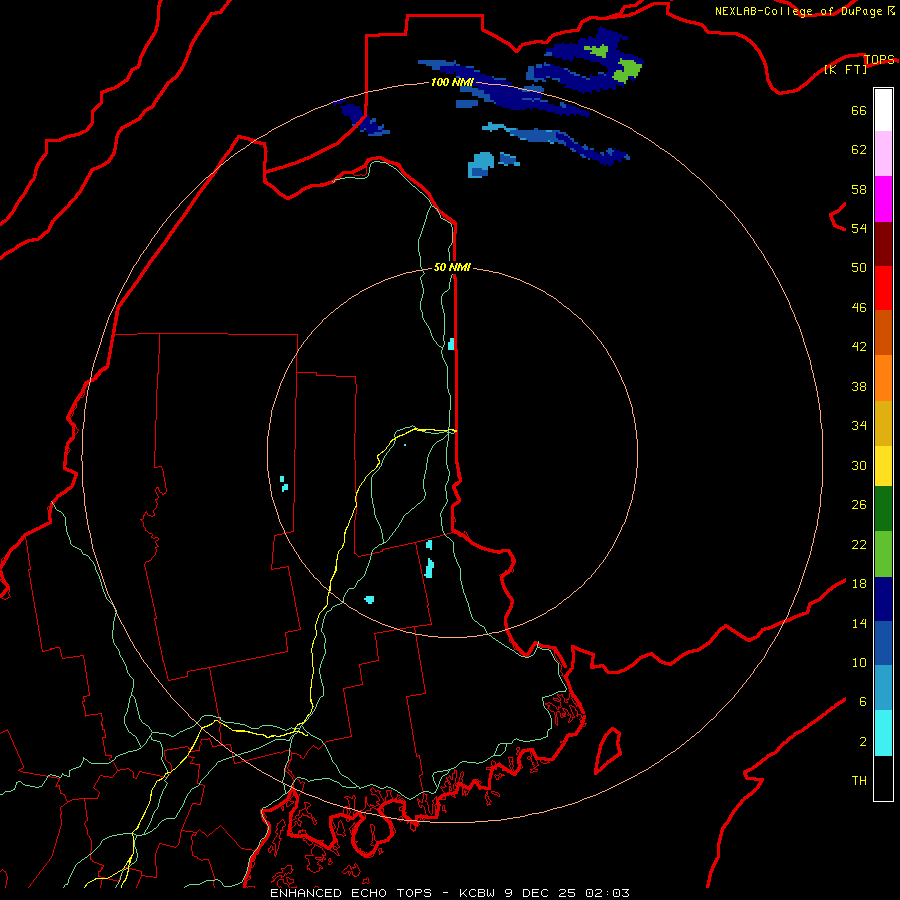Viewport: 900px width, 900px height.
Task: Click the cyan echo on the vertical red border
Action: click(451, 344)
